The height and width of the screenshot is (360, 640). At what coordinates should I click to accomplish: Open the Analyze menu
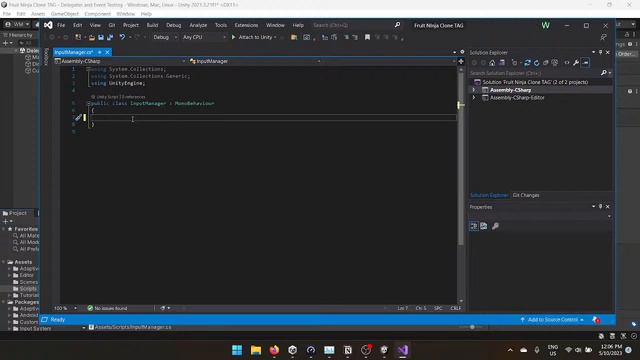[x=198, y=25]
